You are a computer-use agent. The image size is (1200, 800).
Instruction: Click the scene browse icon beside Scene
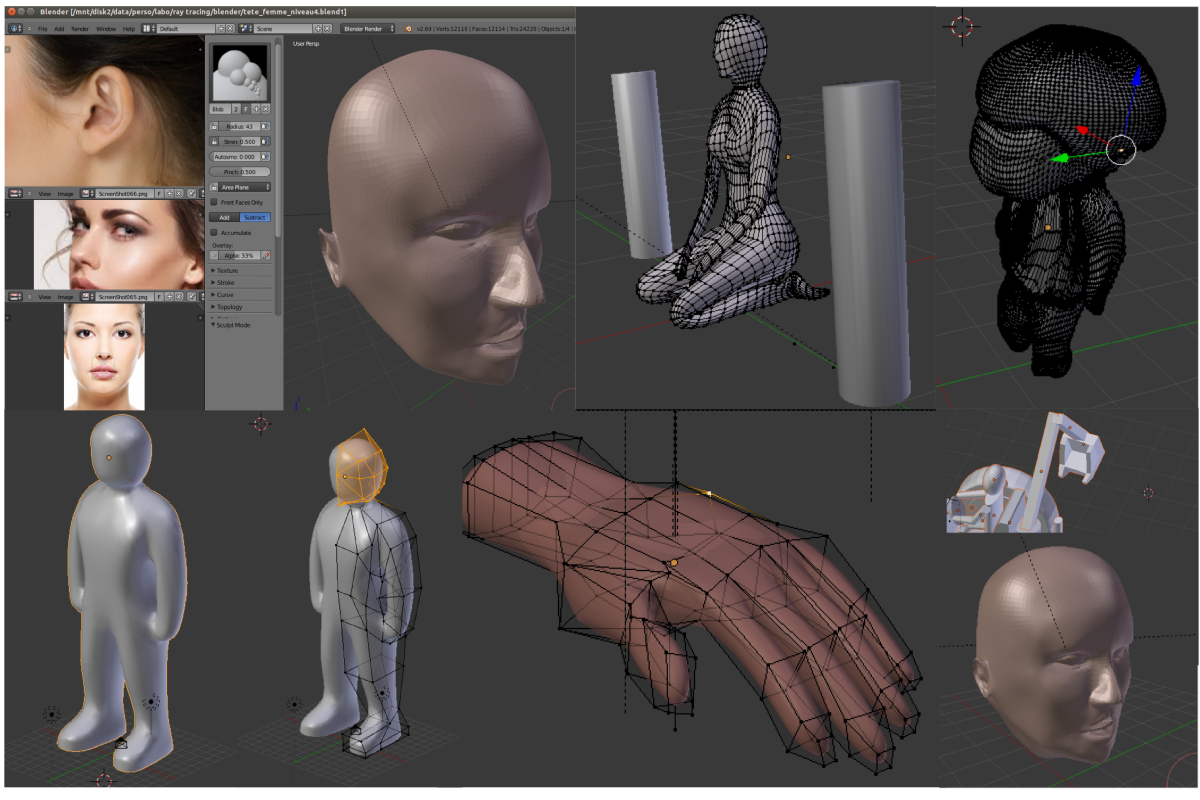tap(244, 29)
